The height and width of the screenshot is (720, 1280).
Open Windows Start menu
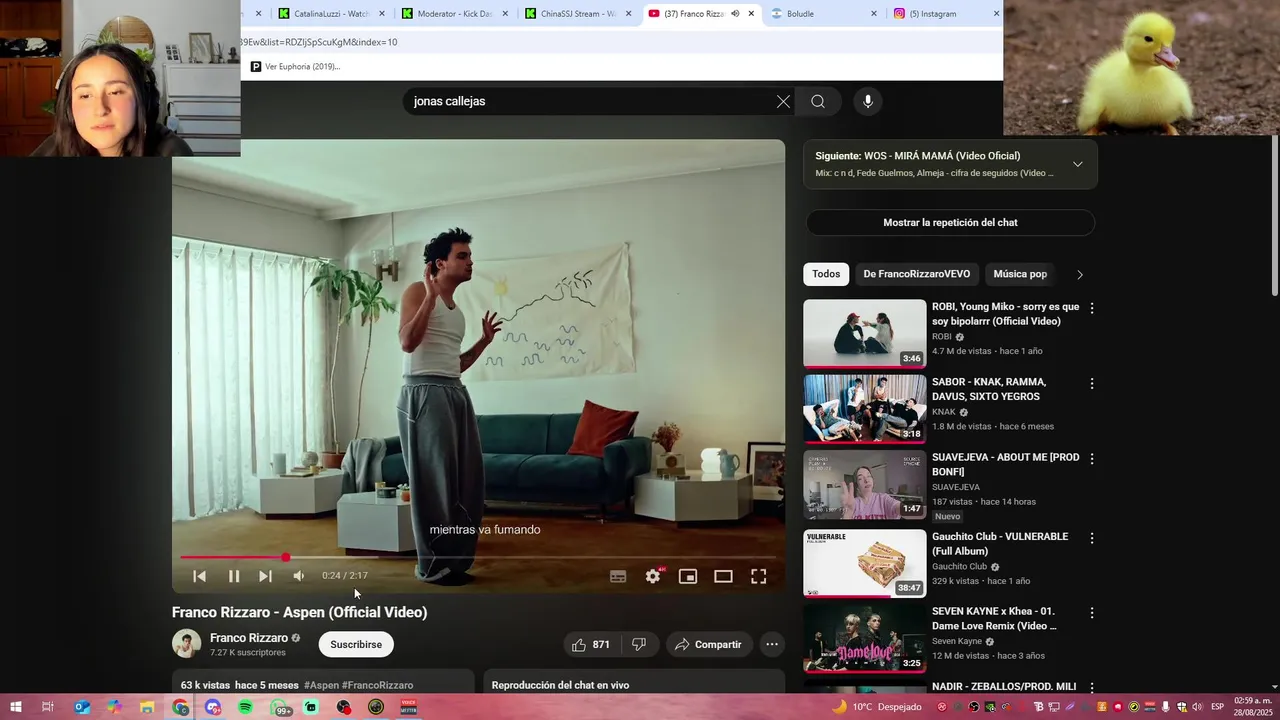(15, 707)
